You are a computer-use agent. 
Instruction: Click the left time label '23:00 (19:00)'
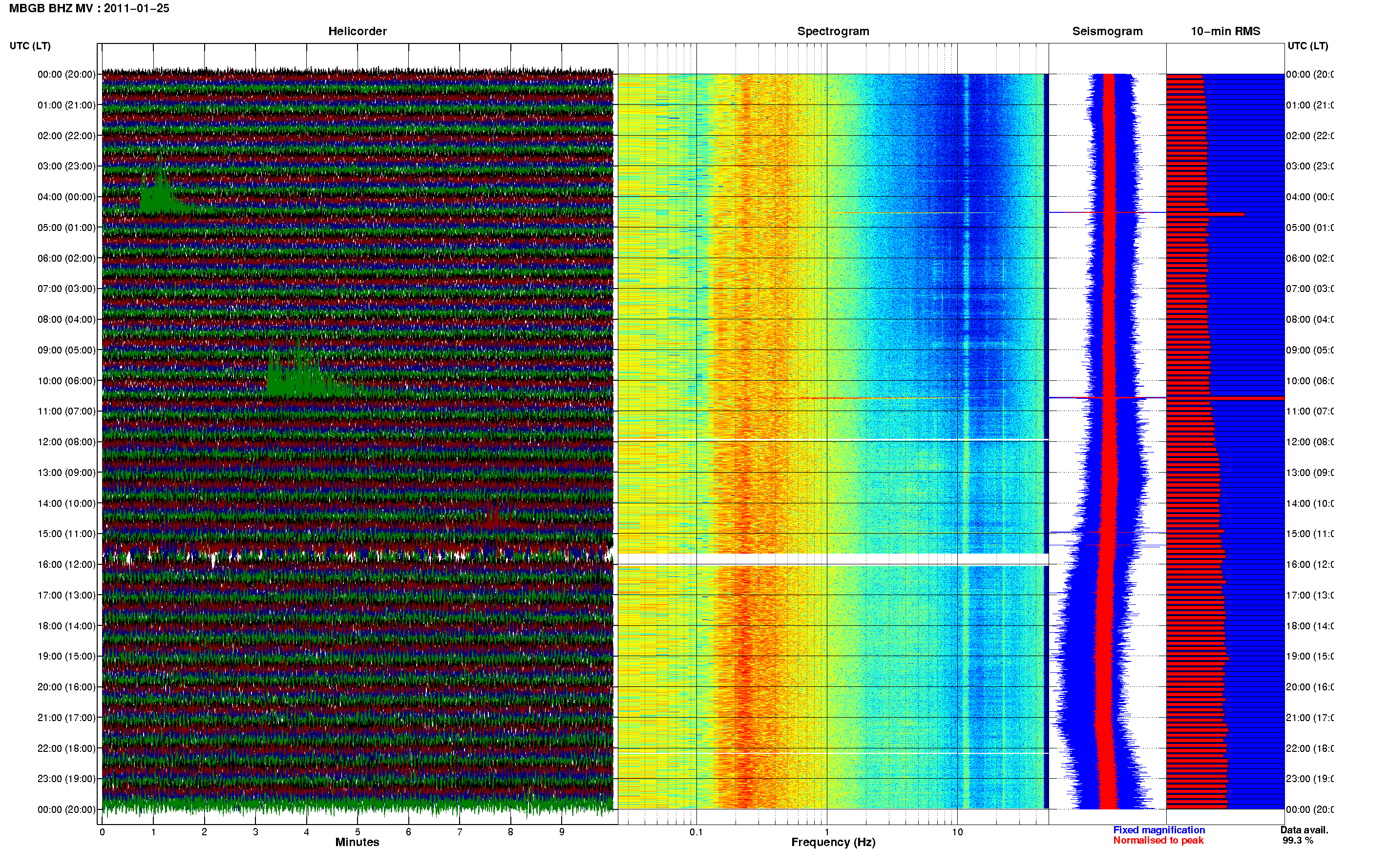coord(66,779)
